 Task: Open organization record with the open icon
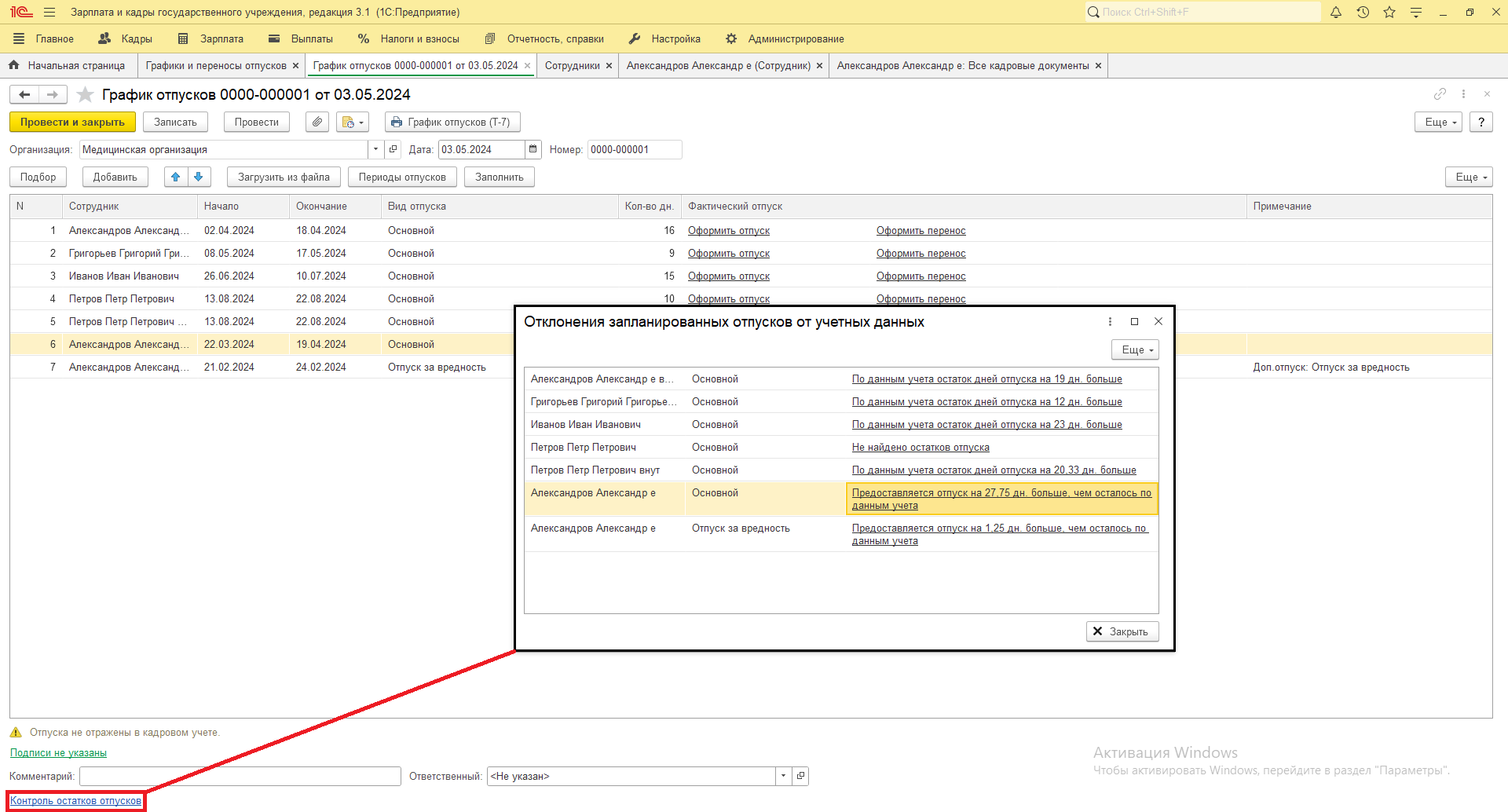393,150
